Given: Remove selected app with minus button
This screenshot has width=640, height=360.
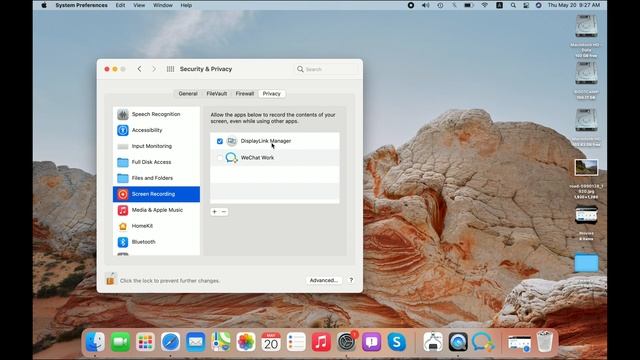Looking at the screenshot, I should point(224,212).
